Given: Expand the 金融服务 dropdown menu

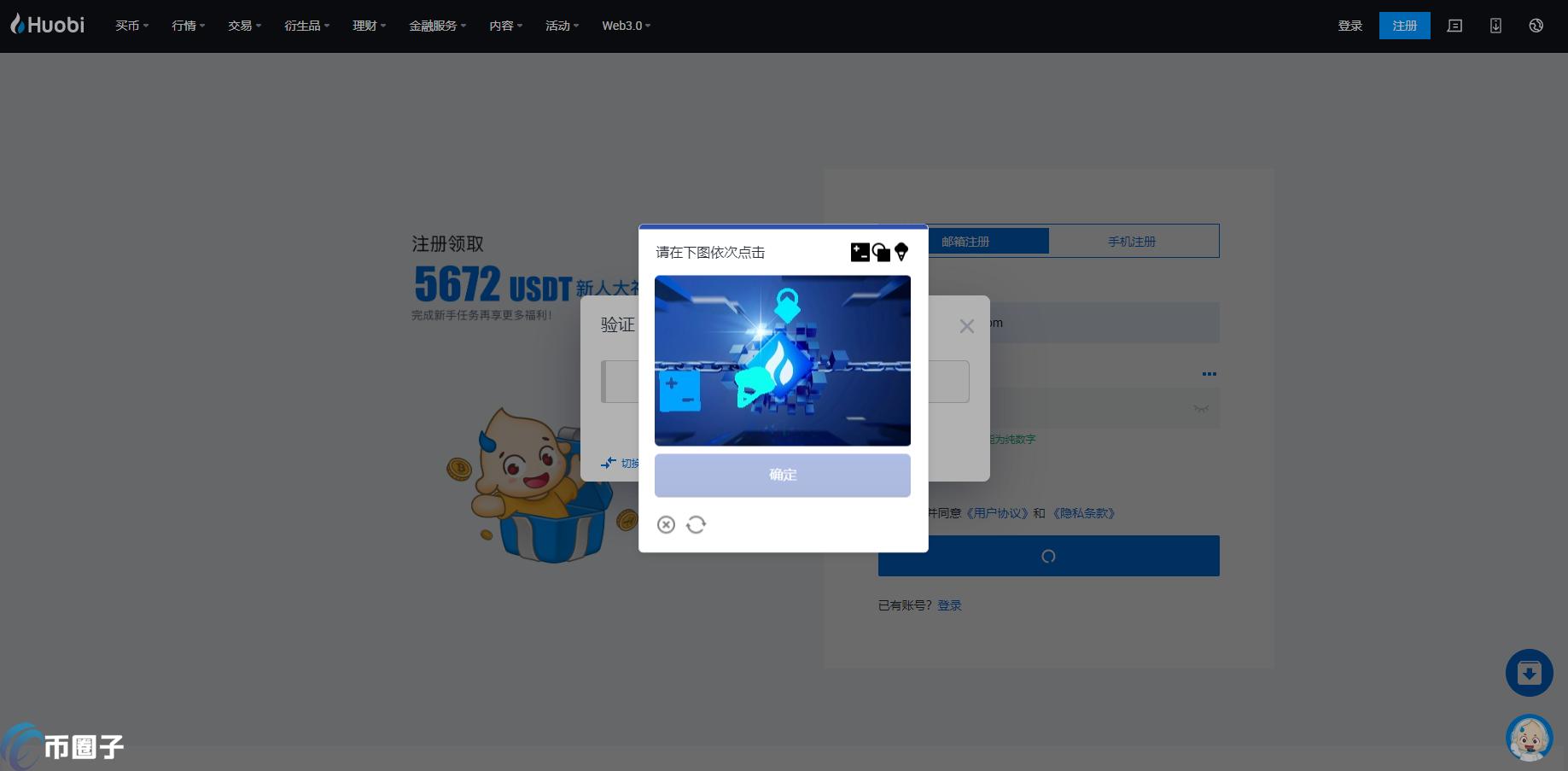Looking at the screenshot, I should [437, 26].
